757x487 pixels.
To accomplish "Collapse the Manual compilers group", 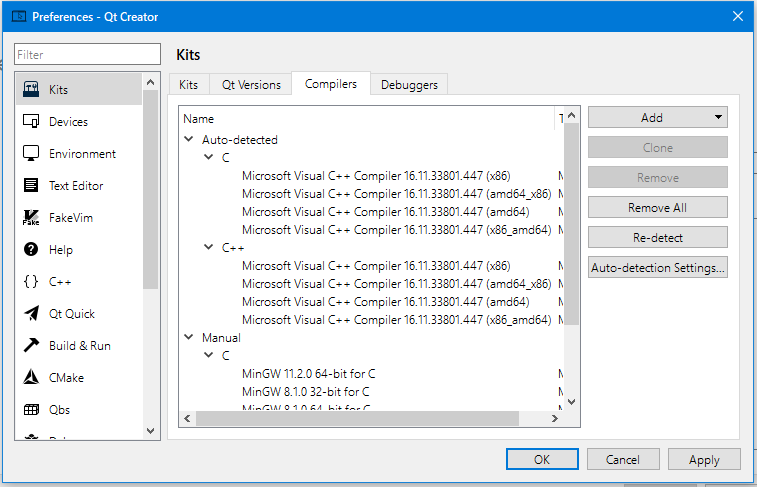I will click(189, 338).
